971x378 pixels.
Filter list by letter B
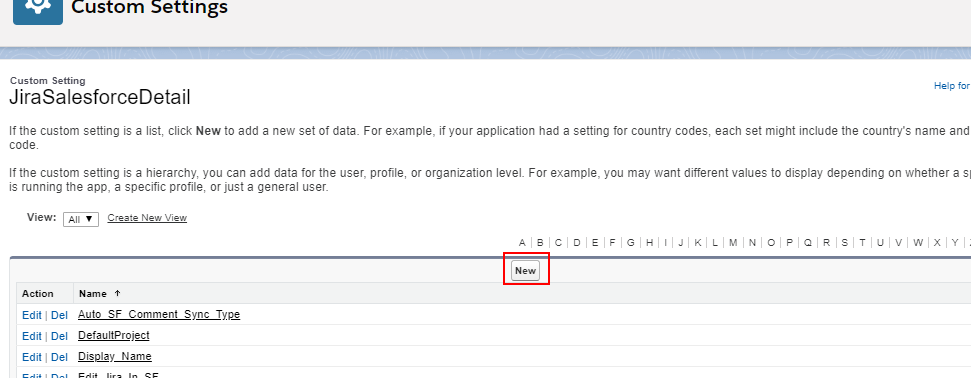coord(540,242)
